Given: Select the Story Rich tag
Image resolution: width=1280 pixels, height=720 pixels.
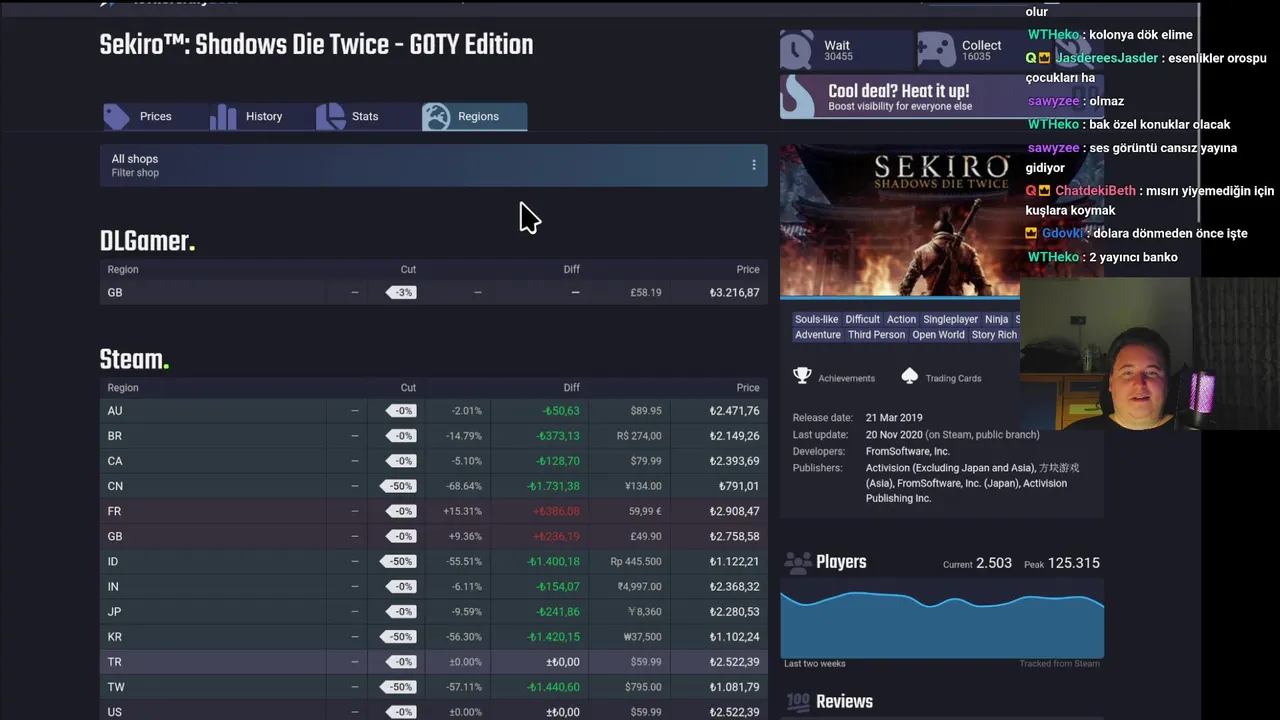Looking at the screenshot, I should (994, 335).
